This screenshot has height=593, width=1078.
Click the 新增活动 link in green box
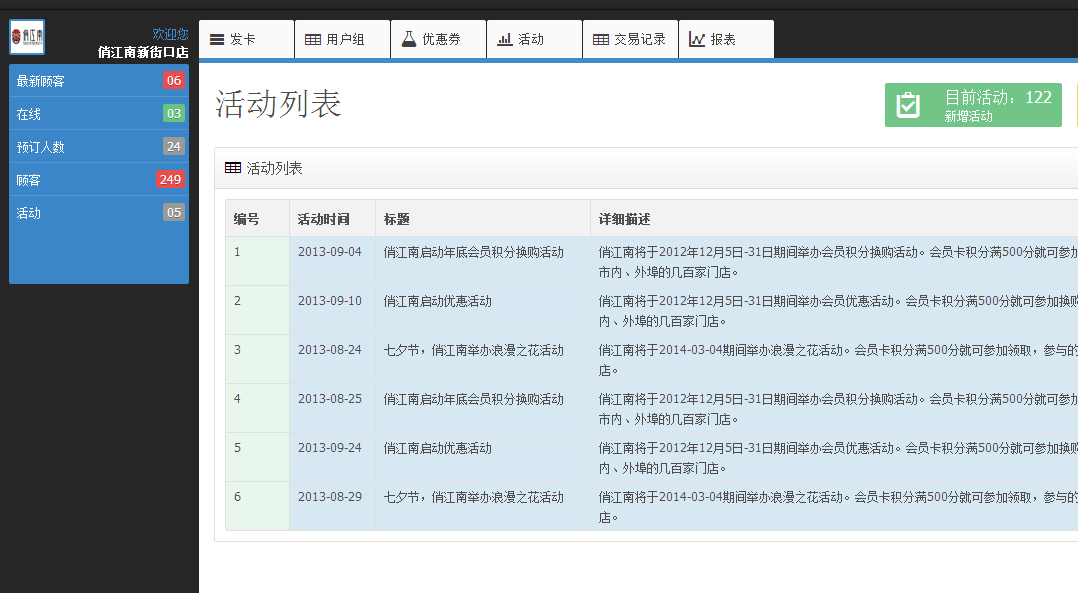969,116
